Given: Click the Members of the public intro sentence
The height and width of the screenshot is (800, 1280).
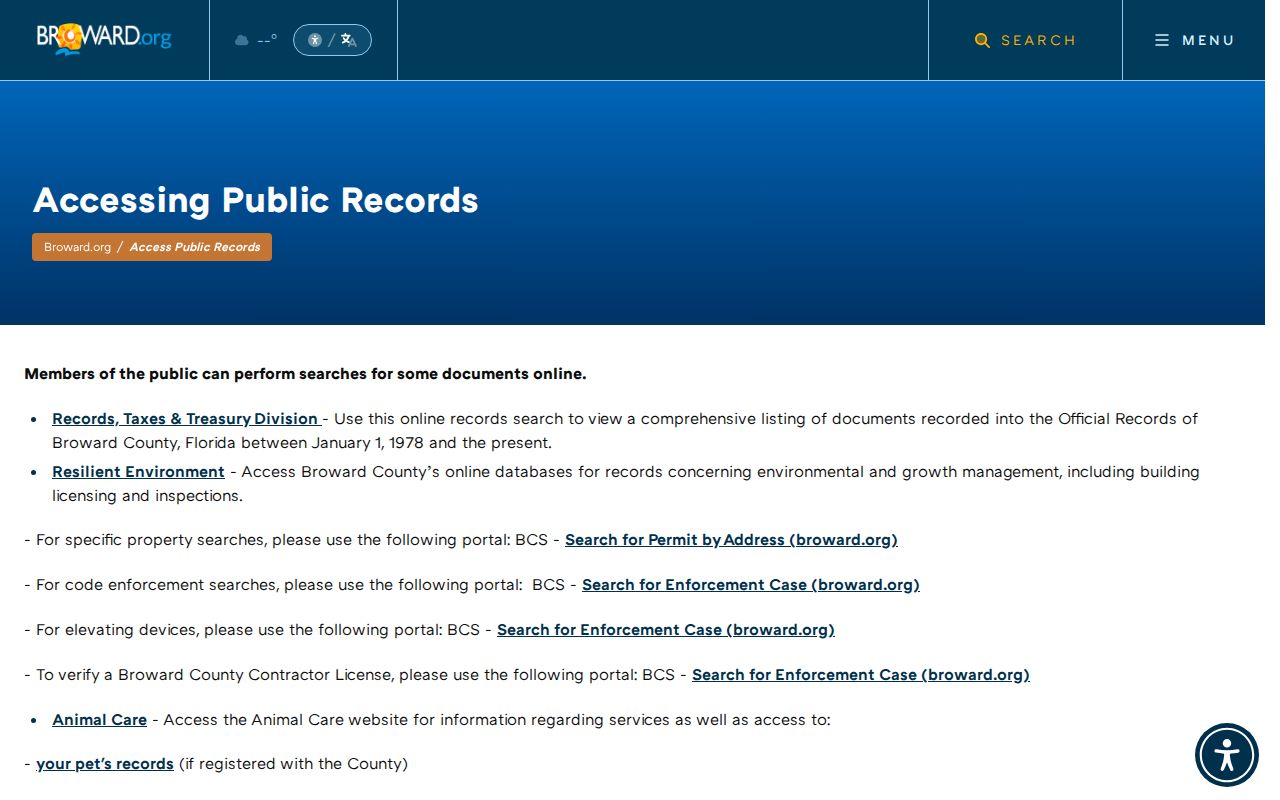Looking at the screenshot, I should [x=305, y=374].
